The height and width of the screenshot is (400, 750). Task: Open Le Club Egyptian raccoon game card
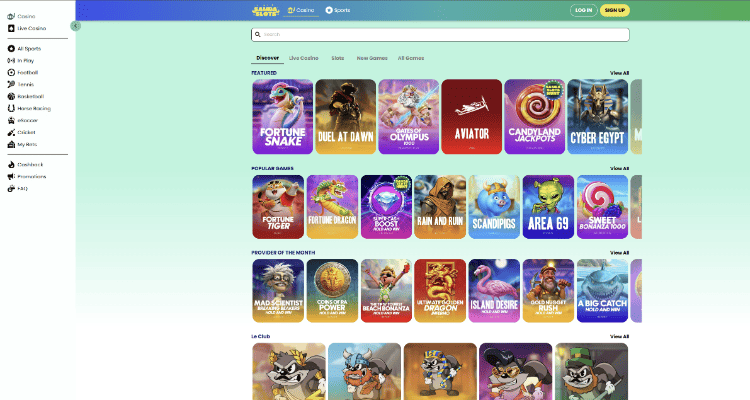point(440,371)
